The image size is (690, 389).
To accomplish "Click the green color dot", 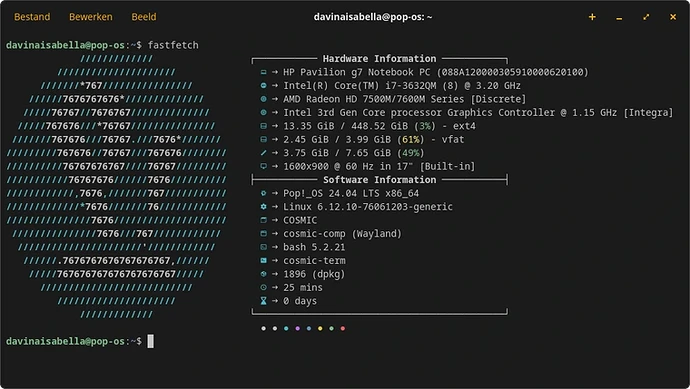I will coord(331,328).
